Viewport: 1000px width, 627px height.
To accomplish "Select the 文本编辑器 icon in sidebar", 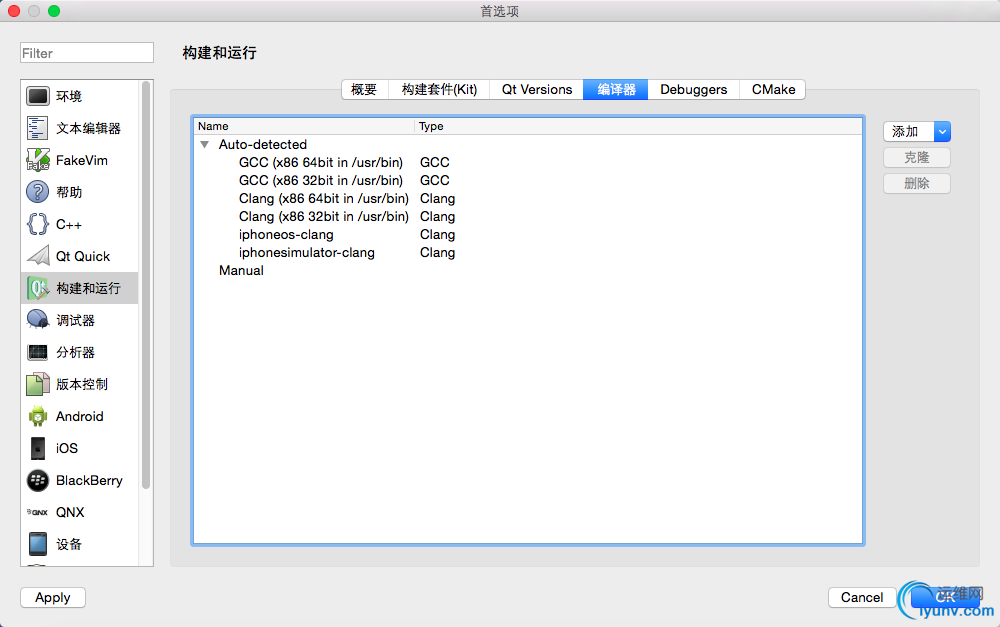I will [38, 128].
